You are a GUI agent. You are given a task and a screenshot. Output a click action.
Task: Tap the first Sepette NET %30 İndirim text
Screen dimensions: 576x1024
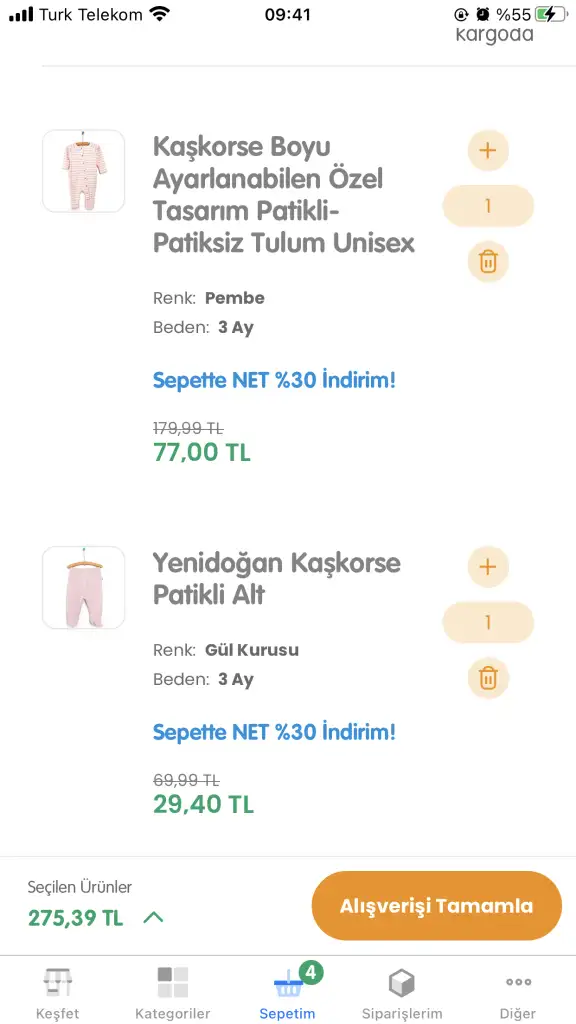click(274, 380)
